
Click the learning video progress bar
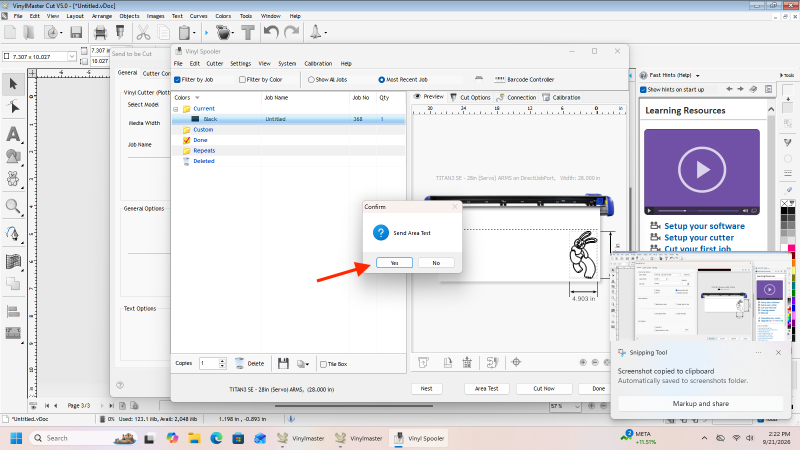click(x=697, y=210)
